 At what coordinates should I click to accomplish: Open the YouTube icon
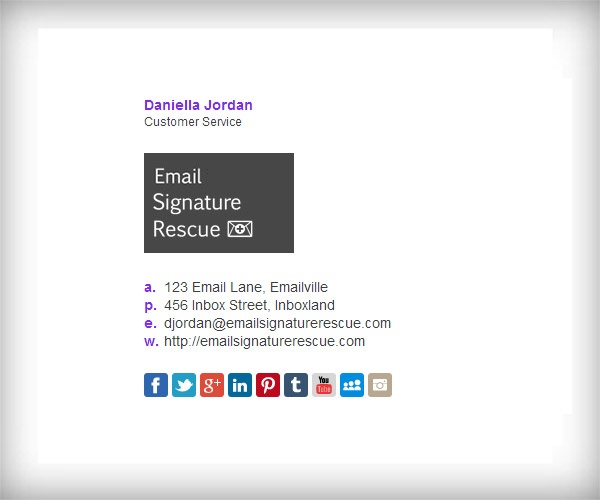[324, 385]
